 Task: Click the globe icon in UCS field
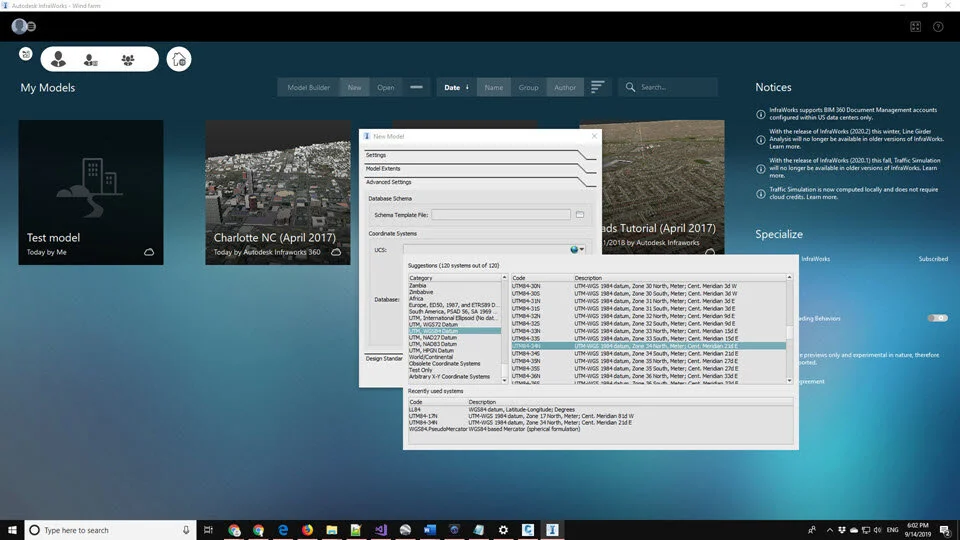(x=574, y=249)
